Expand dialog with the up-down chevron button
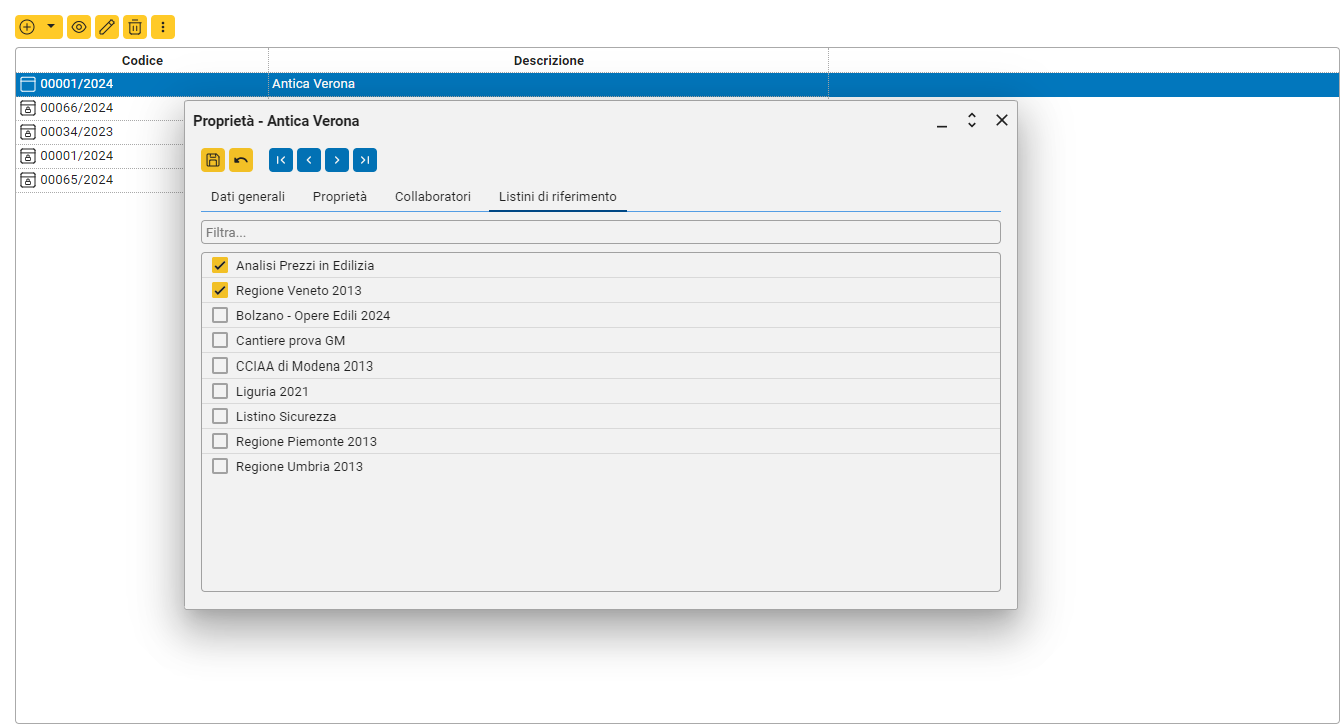The width and height of the screenshot is (1342, 728). [971, 120]
